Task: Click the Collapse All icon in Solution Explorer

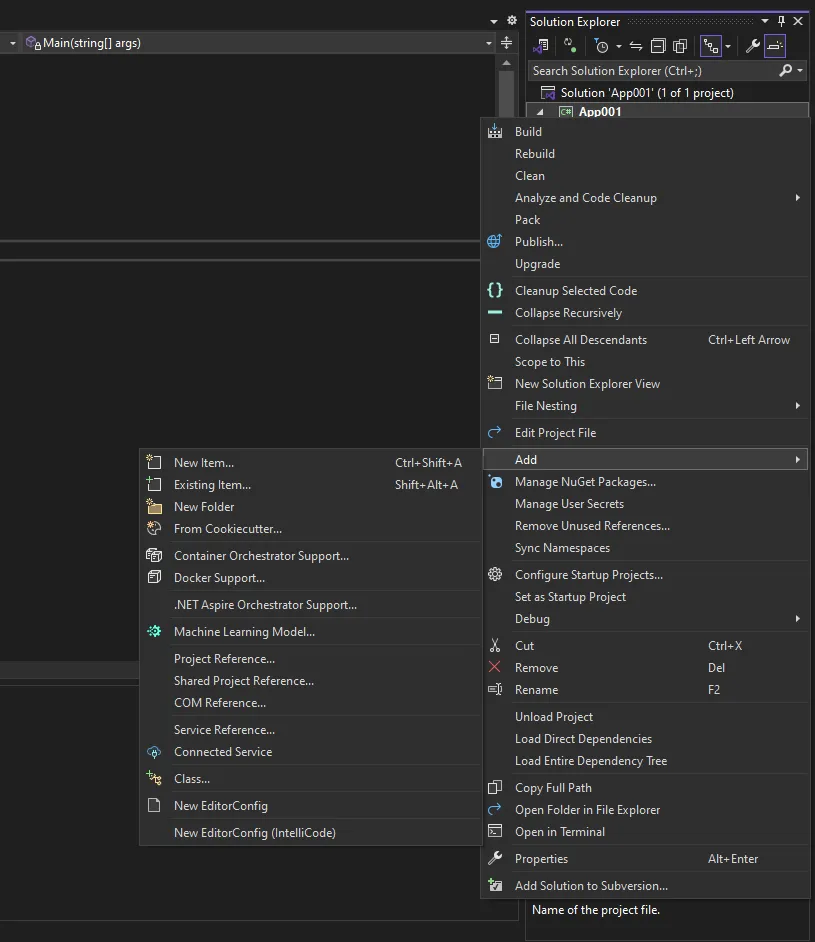Action: click(x=658, y=46)
